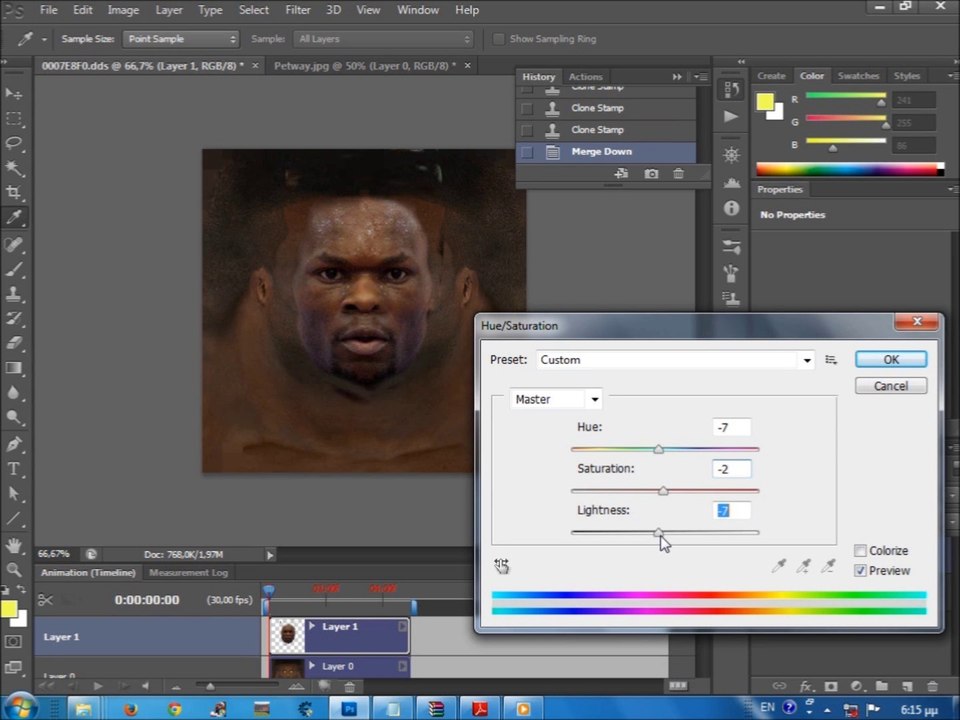Select the Hand tool
The image size is (960, 720).
(13, 545)
